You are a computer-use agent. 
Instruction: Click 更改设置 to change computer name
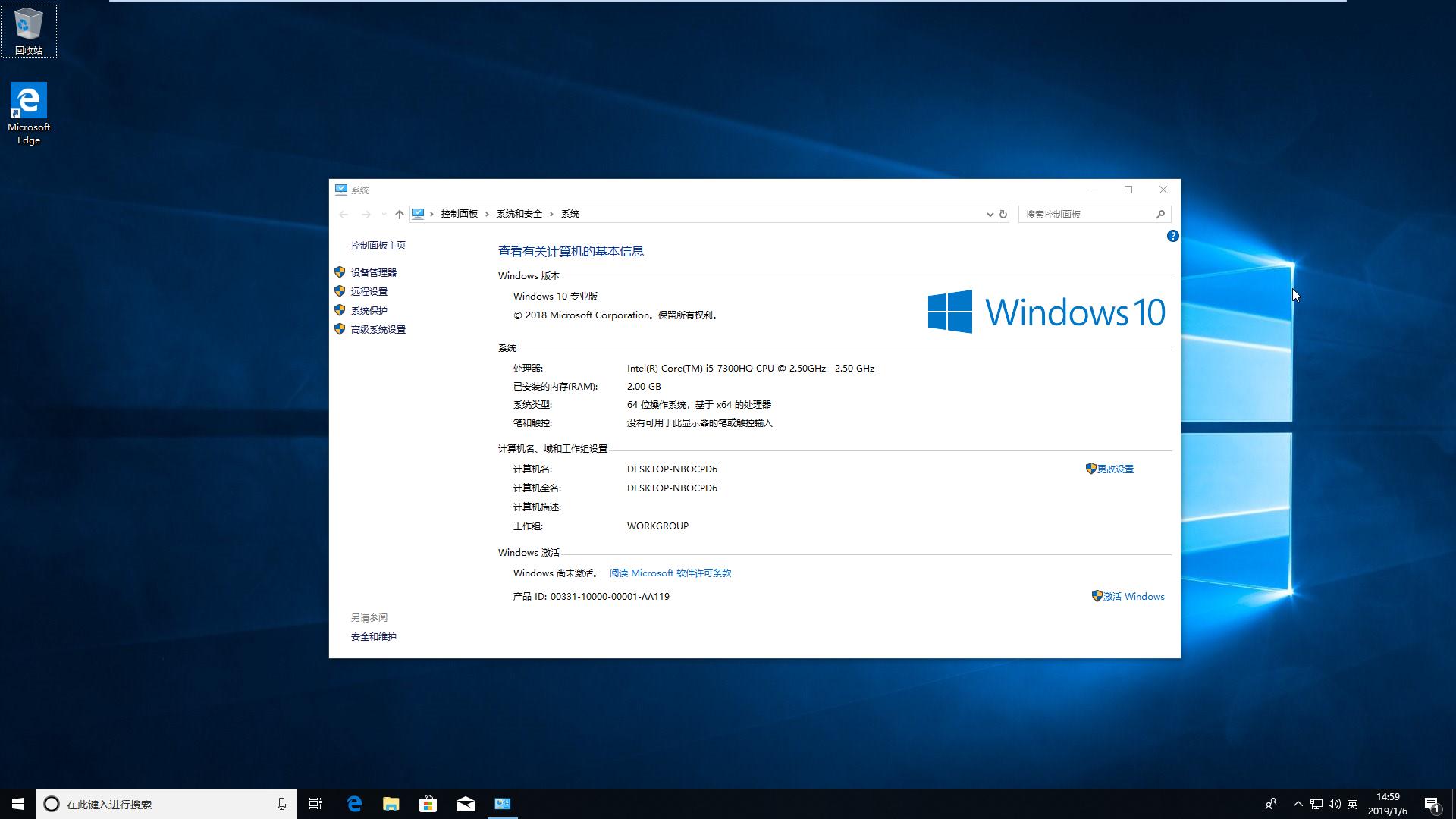point(1115,468)
